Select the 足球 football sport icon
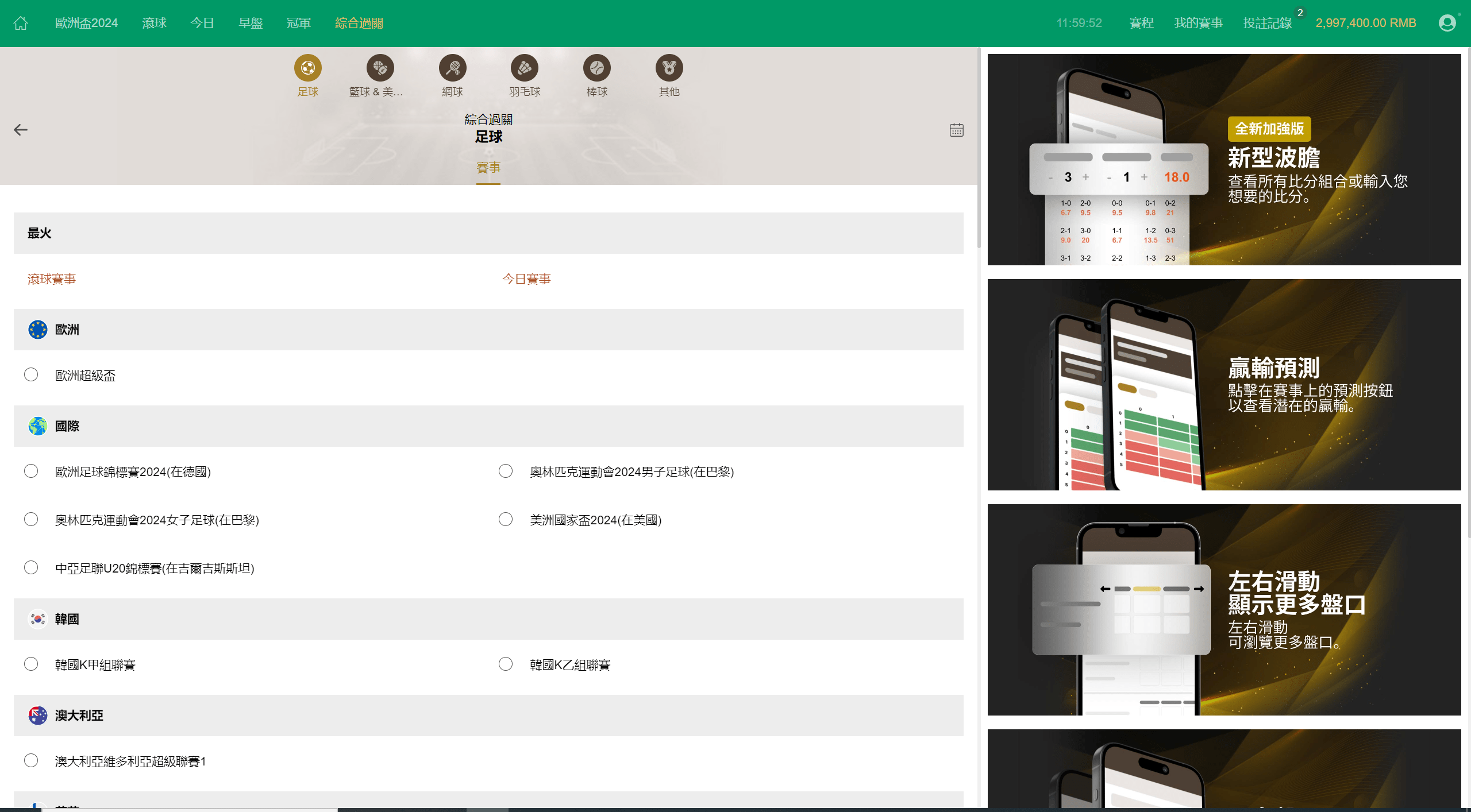The height and width of the screenshot is (812, 1471). pyautogui.click(x=307, y=68)
